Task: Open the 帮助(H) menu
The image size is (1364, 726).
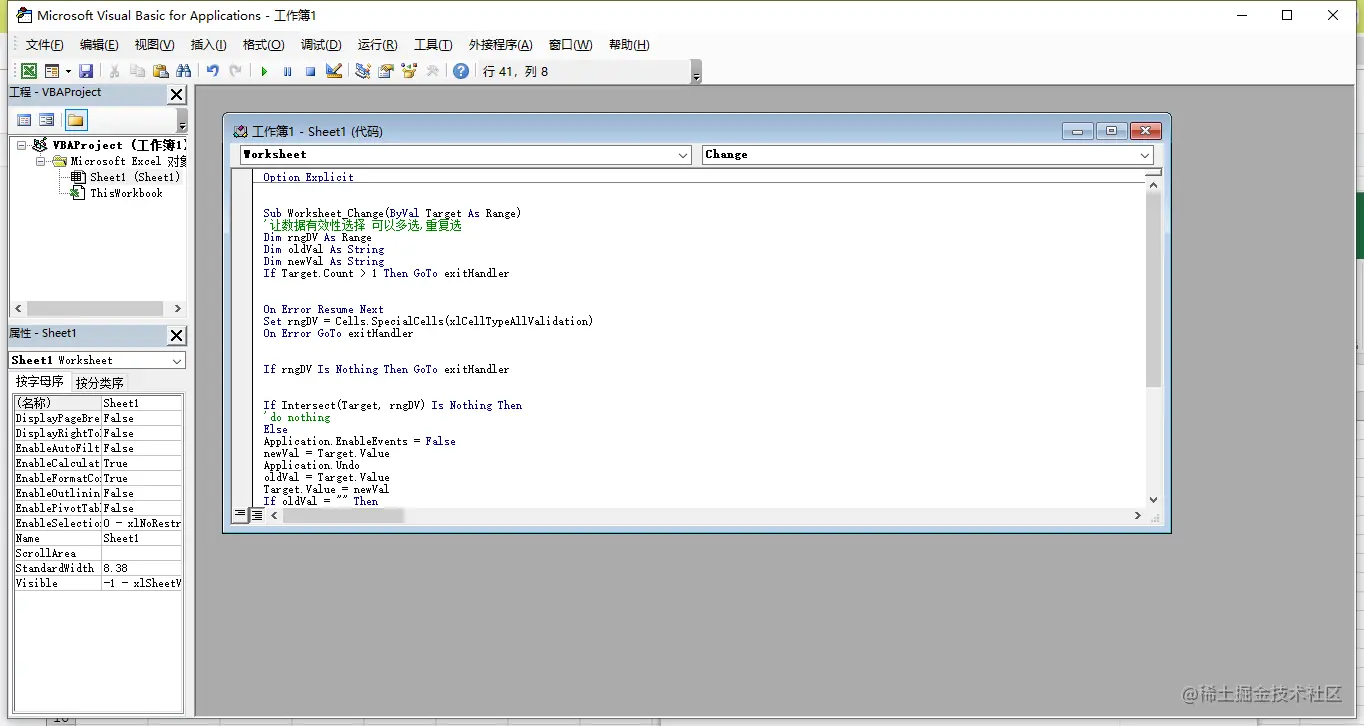Action: coord(628,45)
